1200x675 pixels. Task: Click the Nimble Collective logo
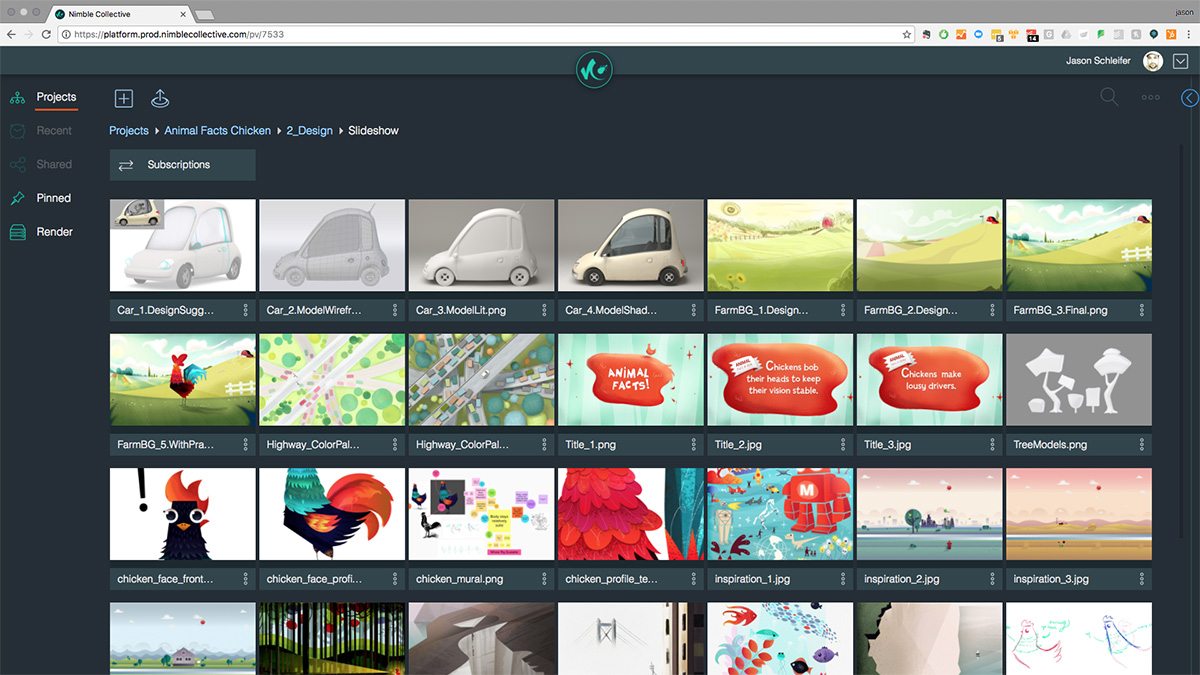point(594,70)
